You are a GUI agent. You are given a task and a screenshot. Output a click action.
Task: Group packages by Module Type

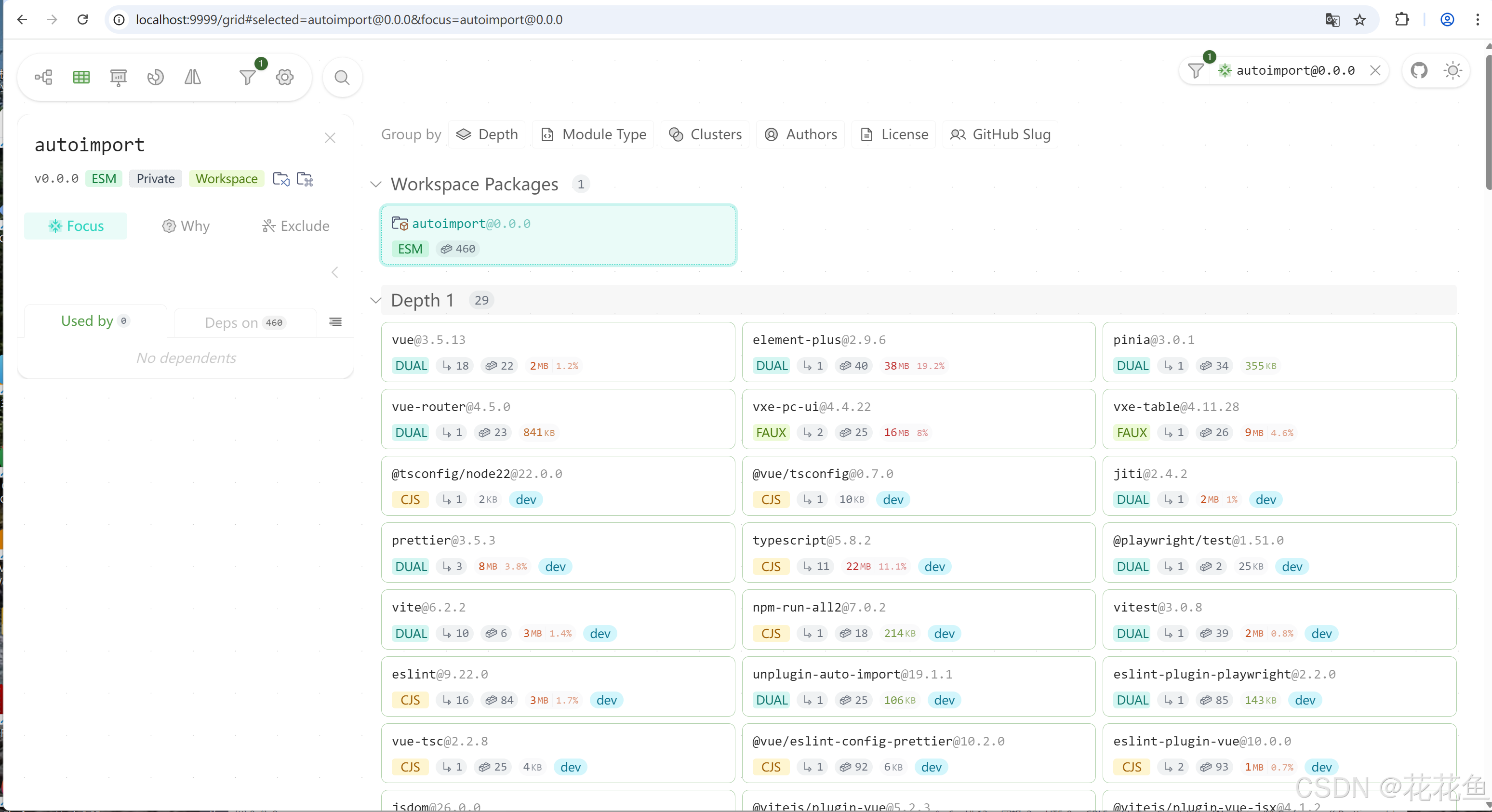[594, 134]
